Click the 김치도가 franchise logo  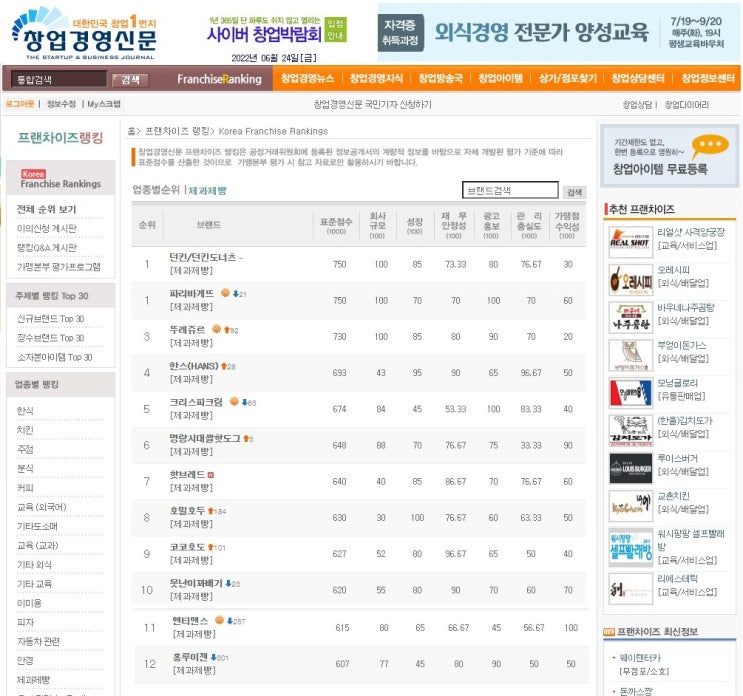pyautogui.click(x=630, y=430)
